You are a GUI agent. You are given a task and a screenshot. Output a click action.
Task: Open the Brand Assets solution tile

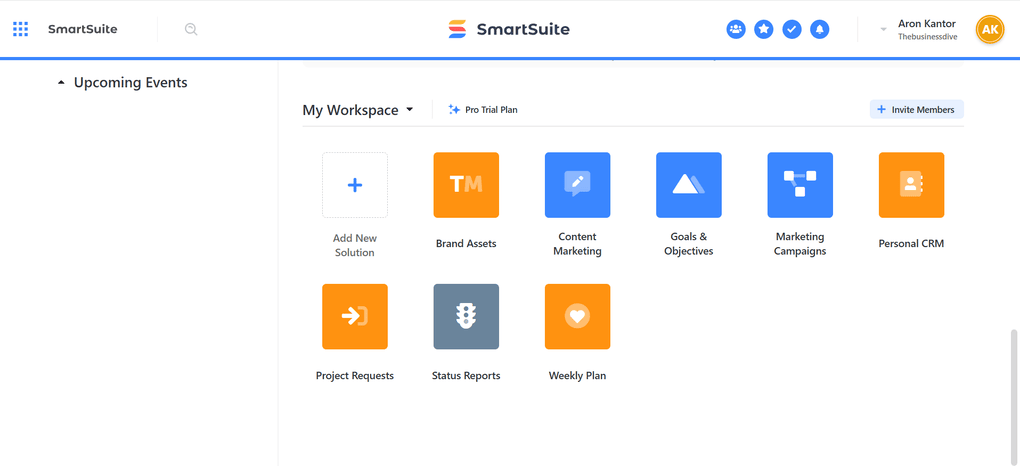(x=466, y=185)
